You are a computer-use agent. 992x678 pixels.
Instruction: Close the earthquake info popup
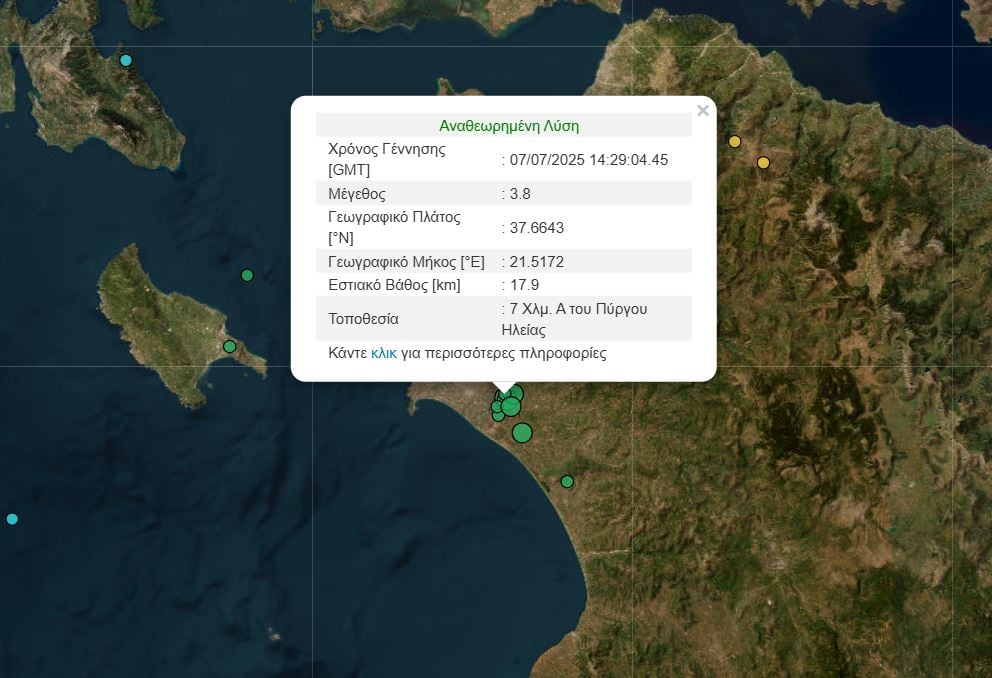(703, 111)
